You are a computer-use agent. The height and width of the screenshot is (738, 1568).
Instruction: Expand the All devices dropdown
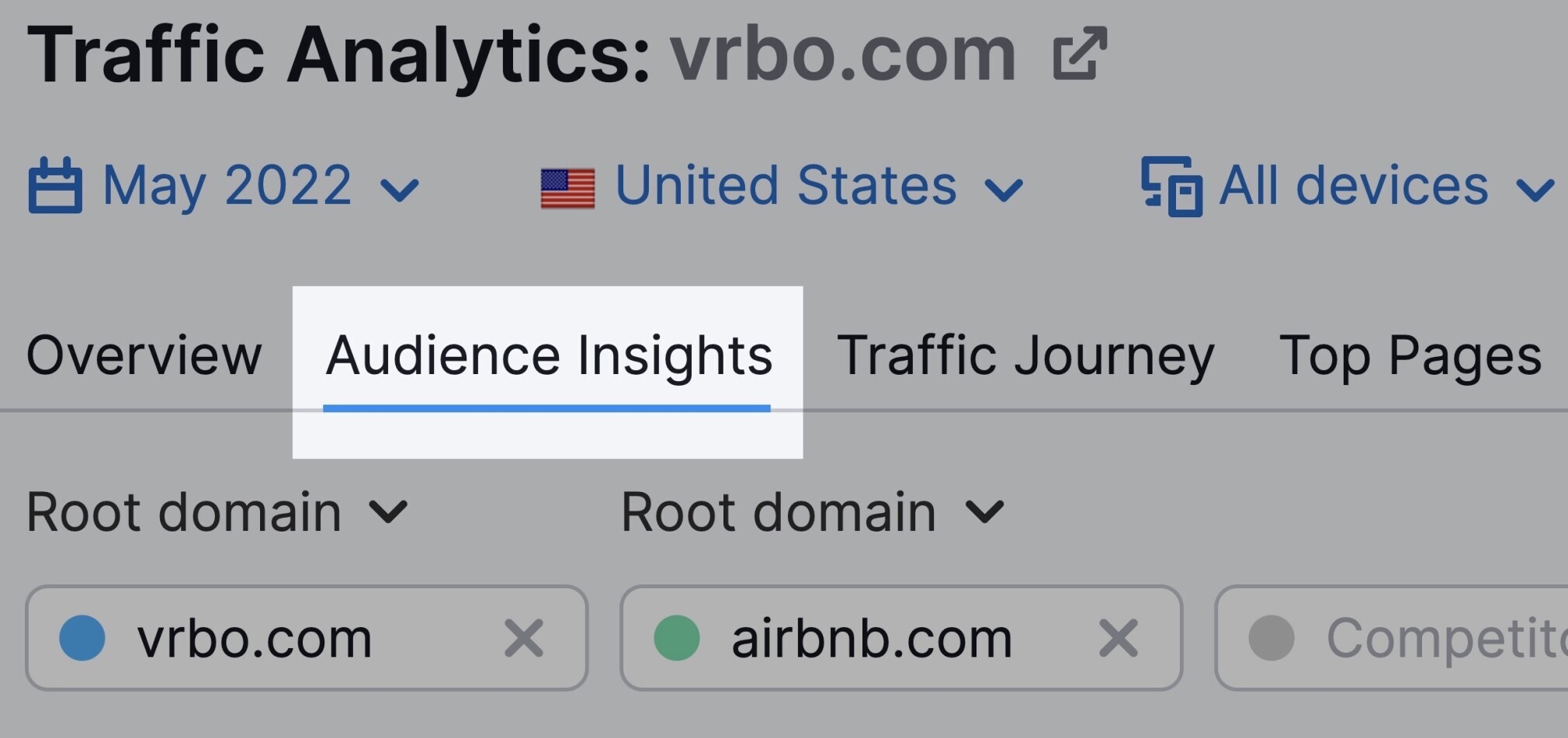pos(1348,186)
